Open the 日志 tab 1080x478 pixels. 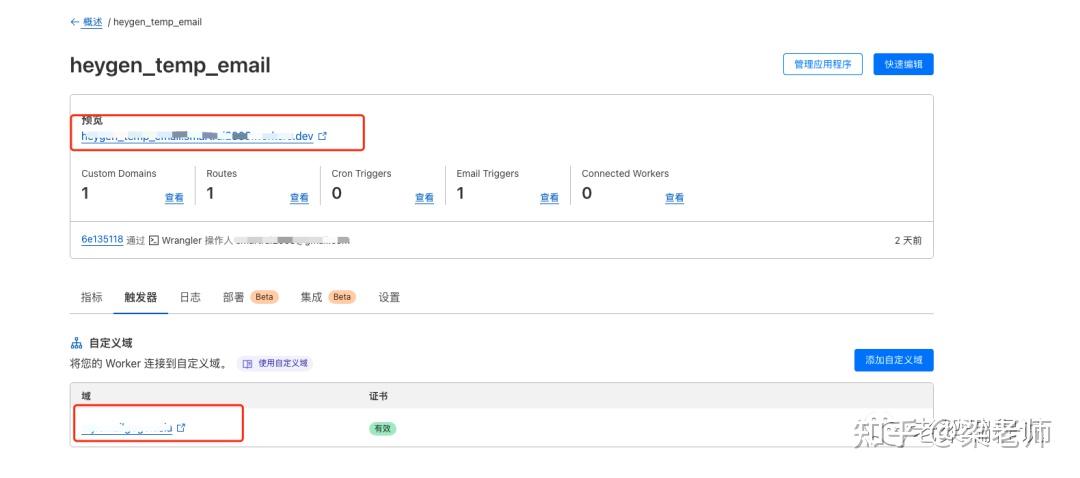pyautogui.click(x=190, y=297)
